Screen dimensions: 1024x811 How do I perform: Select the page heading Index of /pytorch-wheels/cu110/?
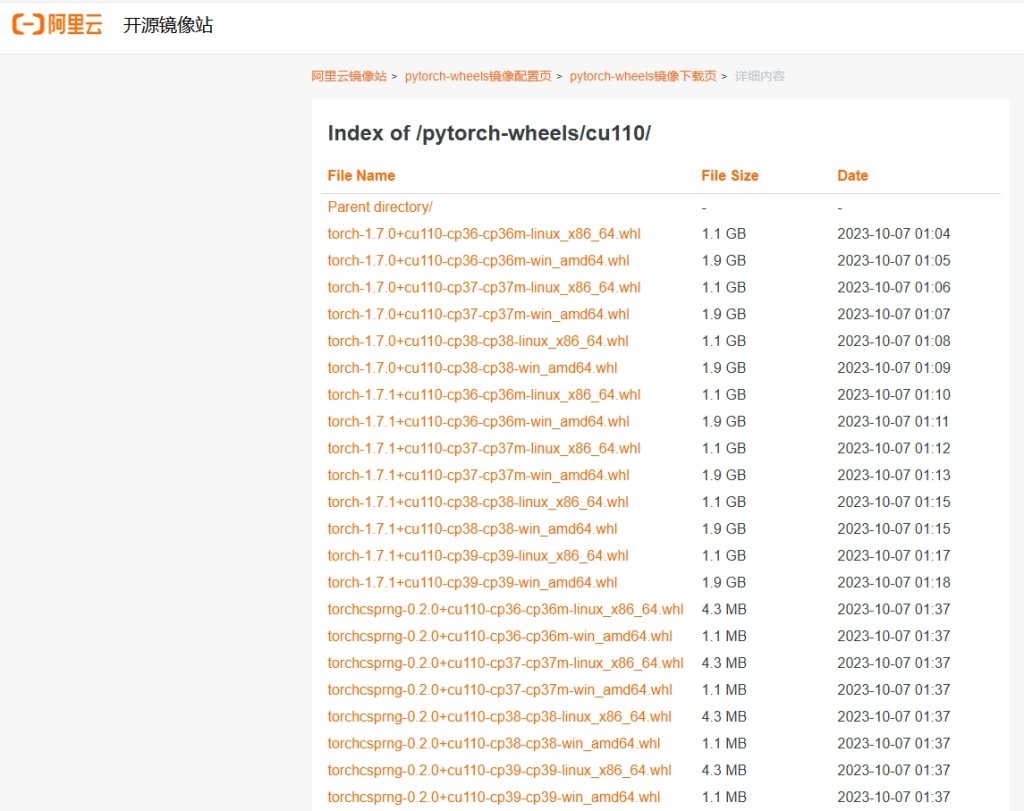click(489, 133)
